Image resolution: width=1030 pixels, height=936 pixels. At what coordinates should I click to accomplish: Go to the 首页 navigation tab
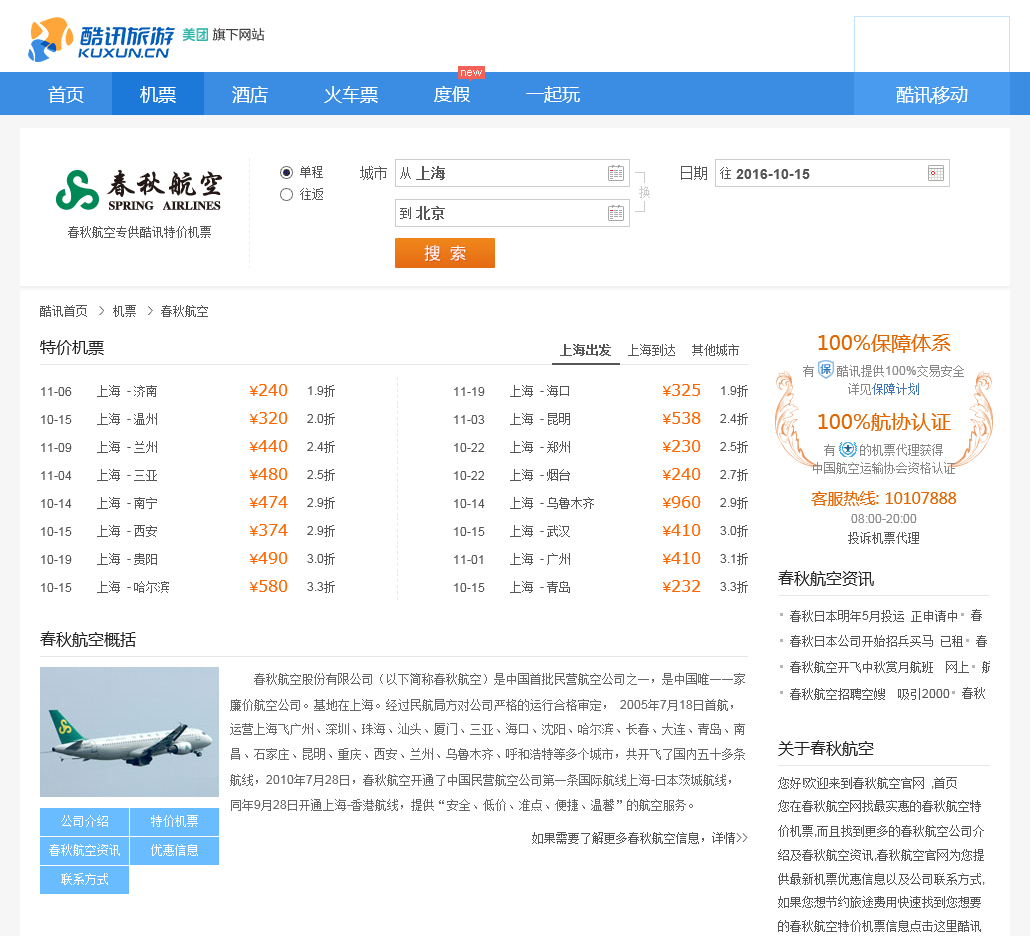66,94
